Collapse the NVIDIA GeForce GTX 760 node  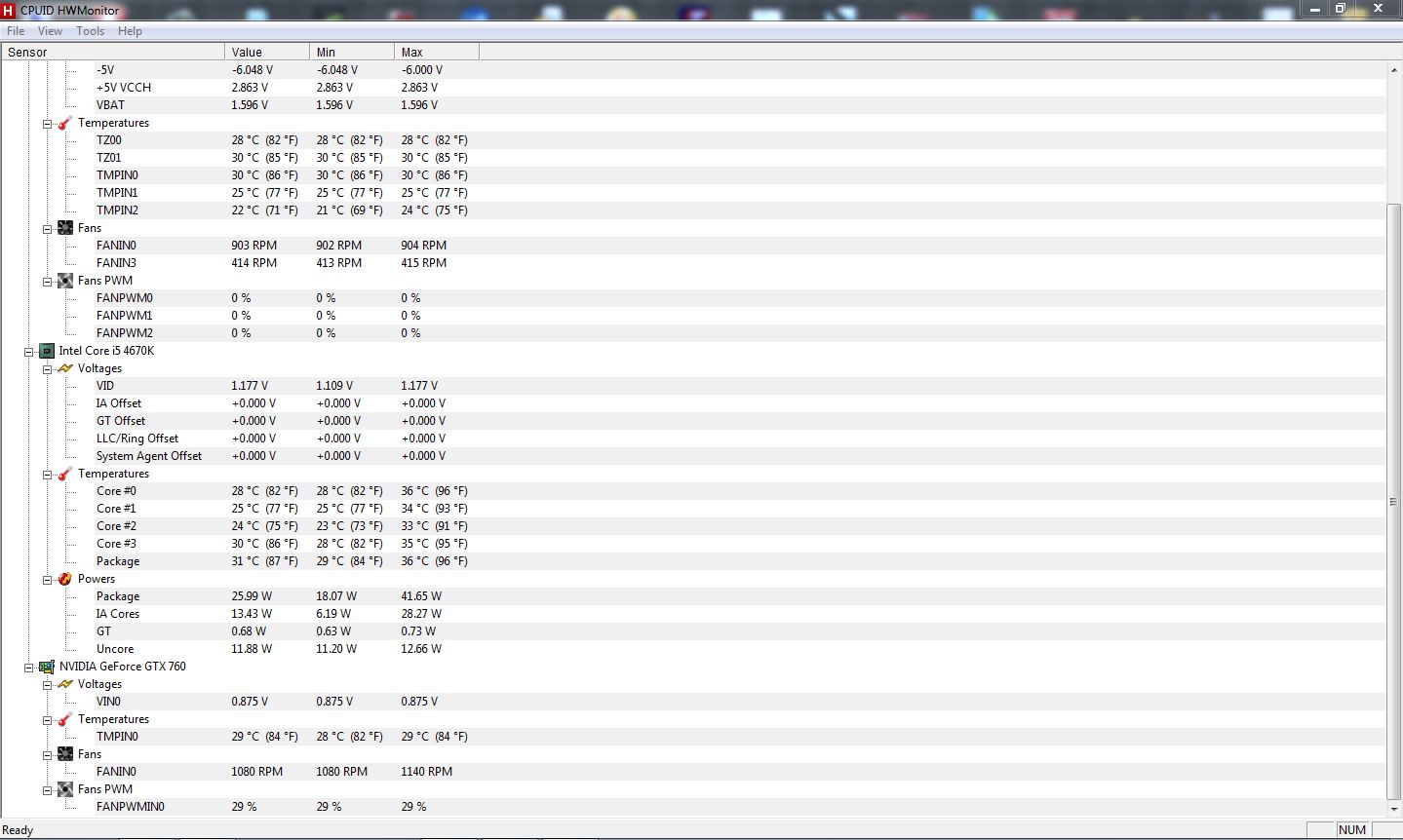28,668
